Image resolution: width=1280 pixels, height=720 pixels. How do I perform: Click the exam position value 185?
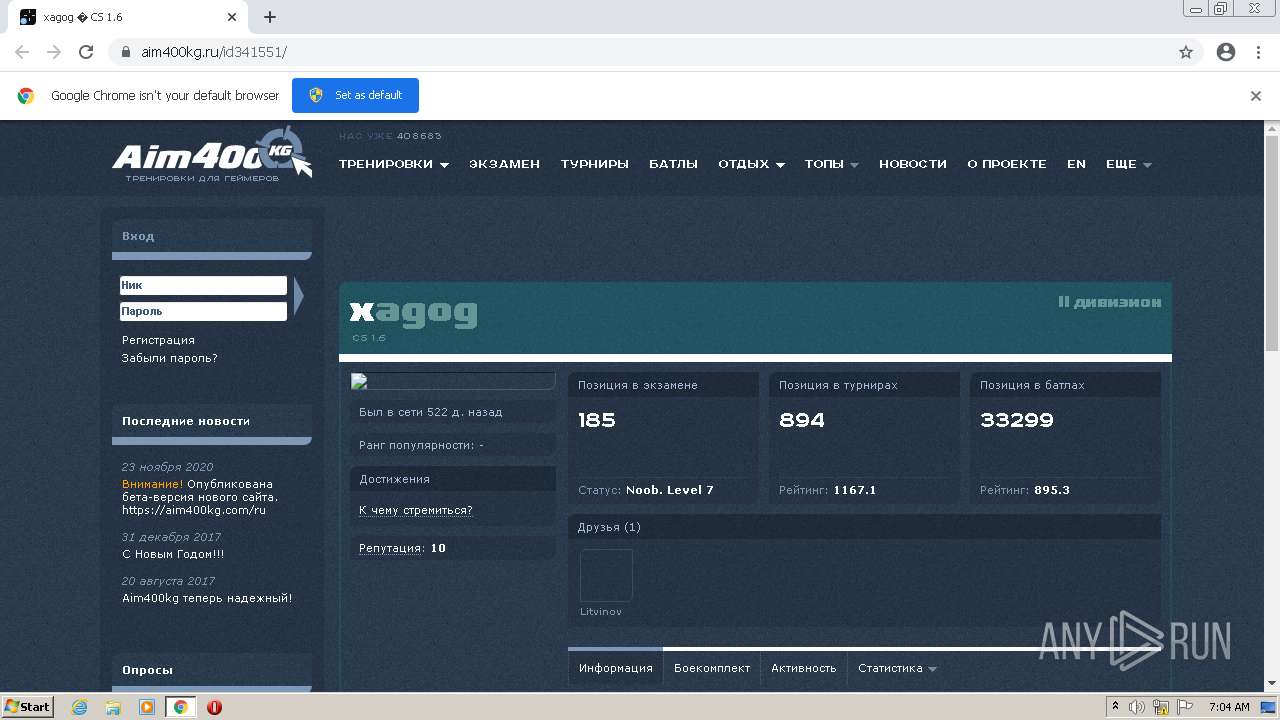coord(597,420)
